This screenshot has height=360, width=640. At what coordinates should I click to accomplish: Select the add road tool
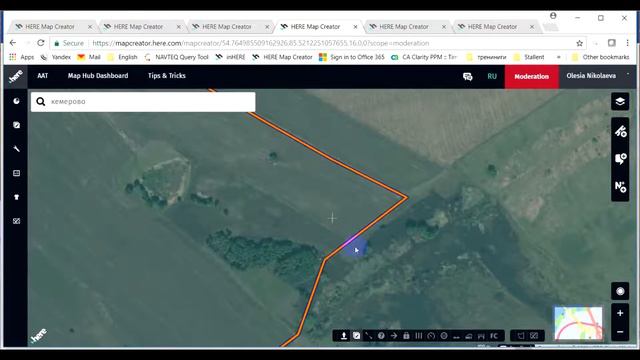620,131
